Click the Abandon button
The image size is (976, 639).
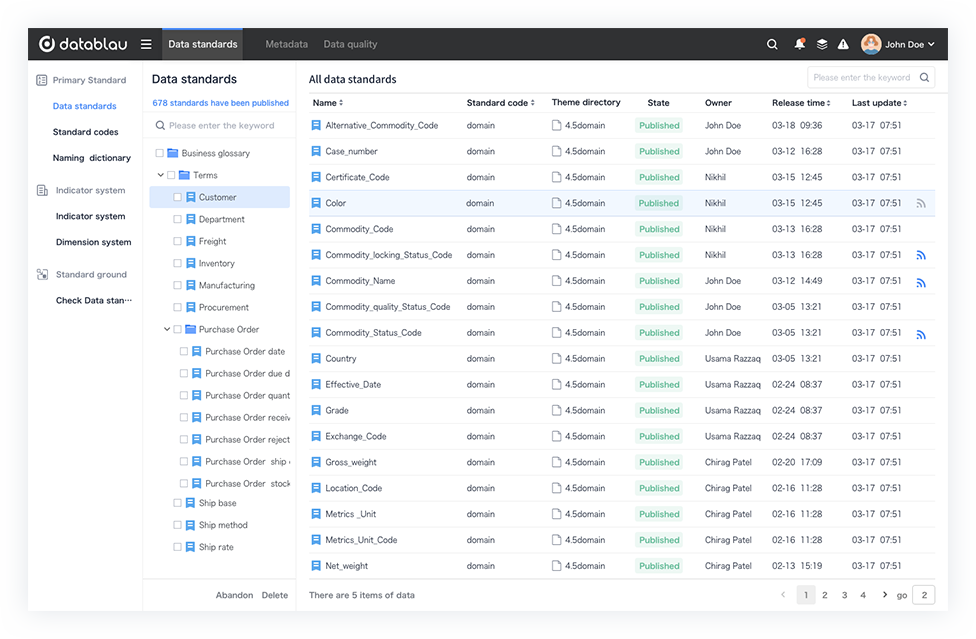point(234,594)
